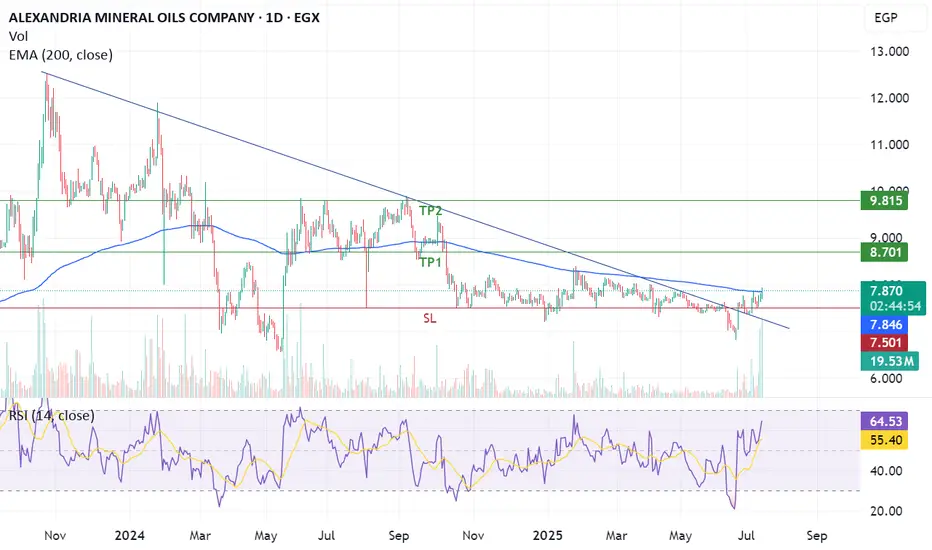Image resolution: width=932 pixels, height=550 pixels.
Task: Select the SL annotation text
Action: (x=430, y=319)
